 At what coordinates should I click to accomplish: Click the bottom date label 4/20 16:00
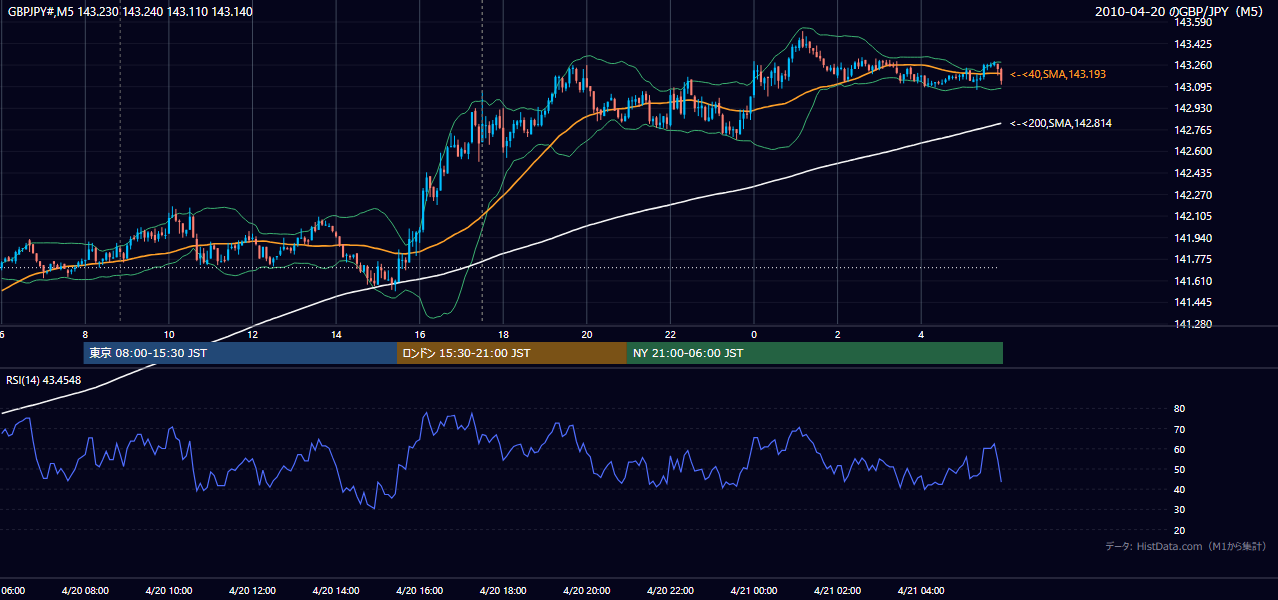click(420, 590)
